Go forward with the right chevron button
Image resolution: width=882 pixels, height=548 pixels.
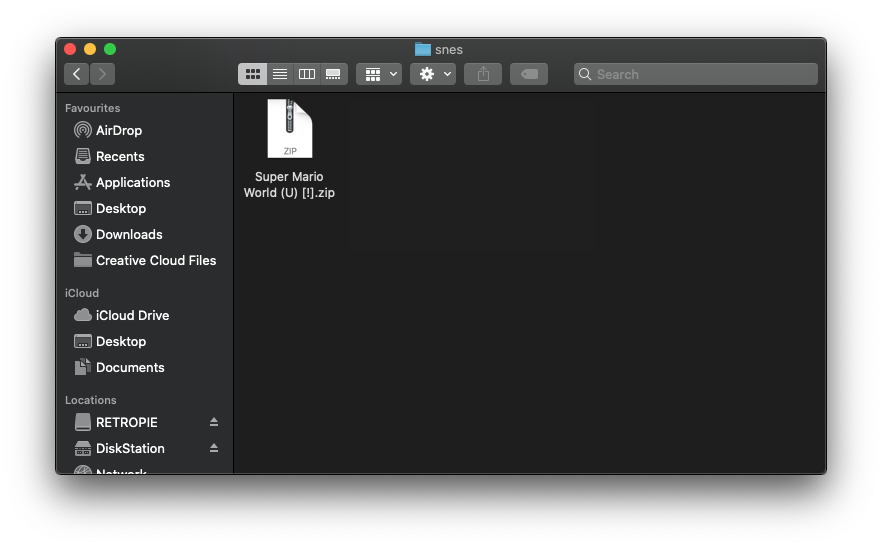(102, 74)
